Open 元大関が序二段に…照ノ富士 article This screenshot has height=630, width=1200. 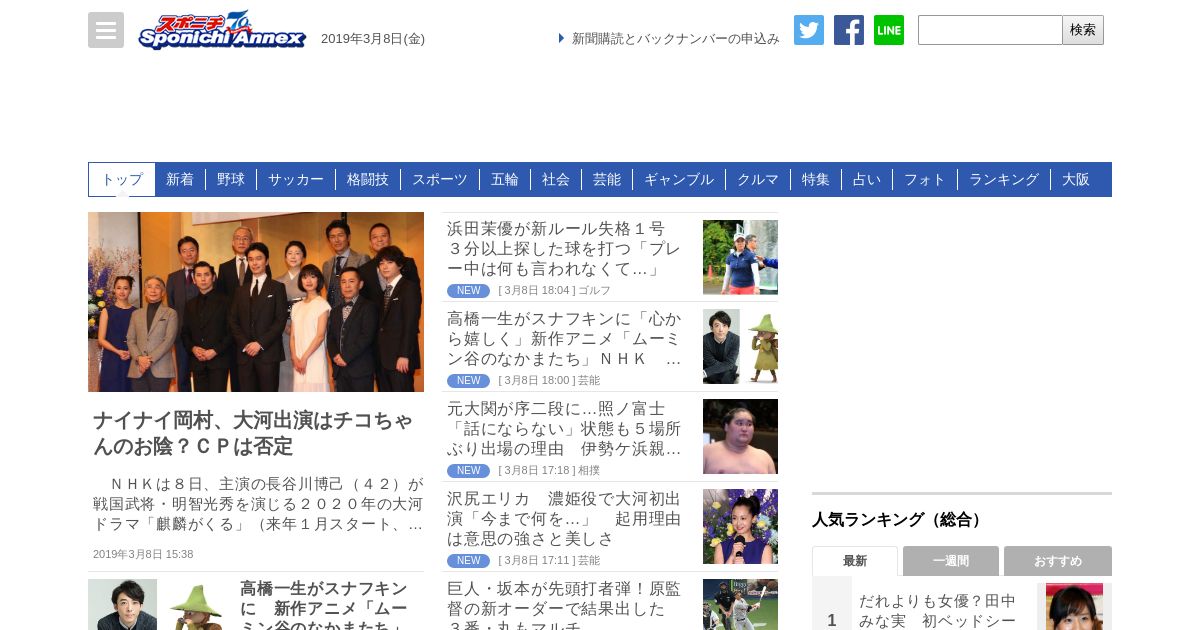click(565, 429)
